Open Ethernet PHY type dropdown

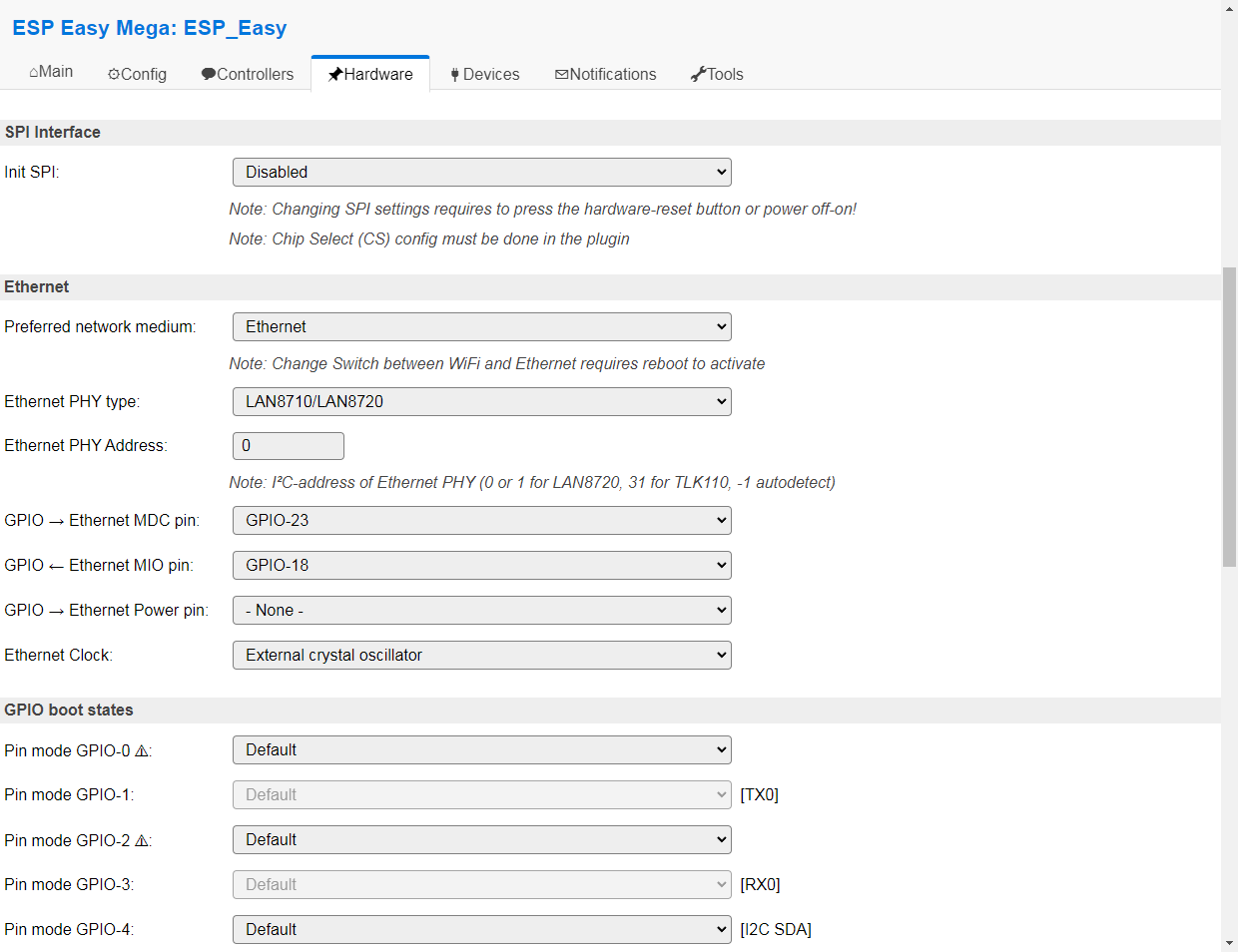[x=482, y=401]
